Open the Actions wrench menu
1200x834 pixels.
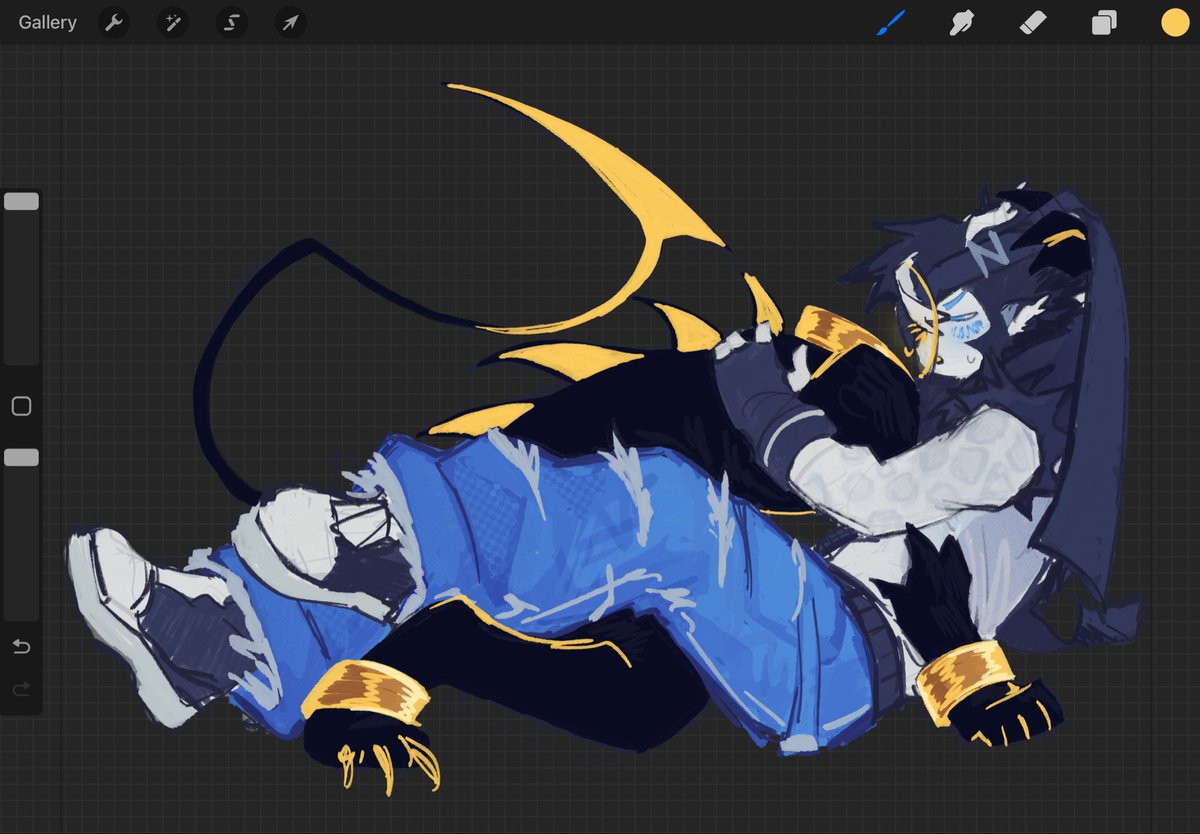coord(114,22)
